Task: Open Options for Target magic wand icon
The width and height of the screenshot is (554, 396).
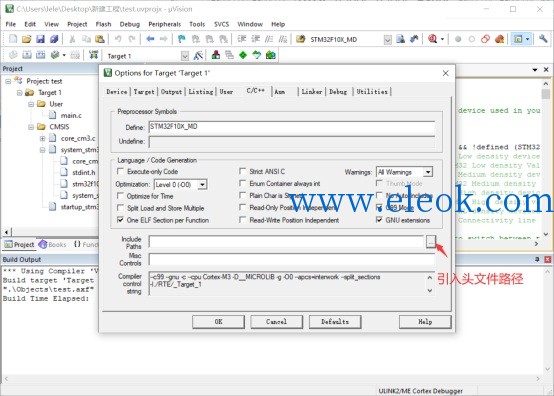Action: (198, 55)
